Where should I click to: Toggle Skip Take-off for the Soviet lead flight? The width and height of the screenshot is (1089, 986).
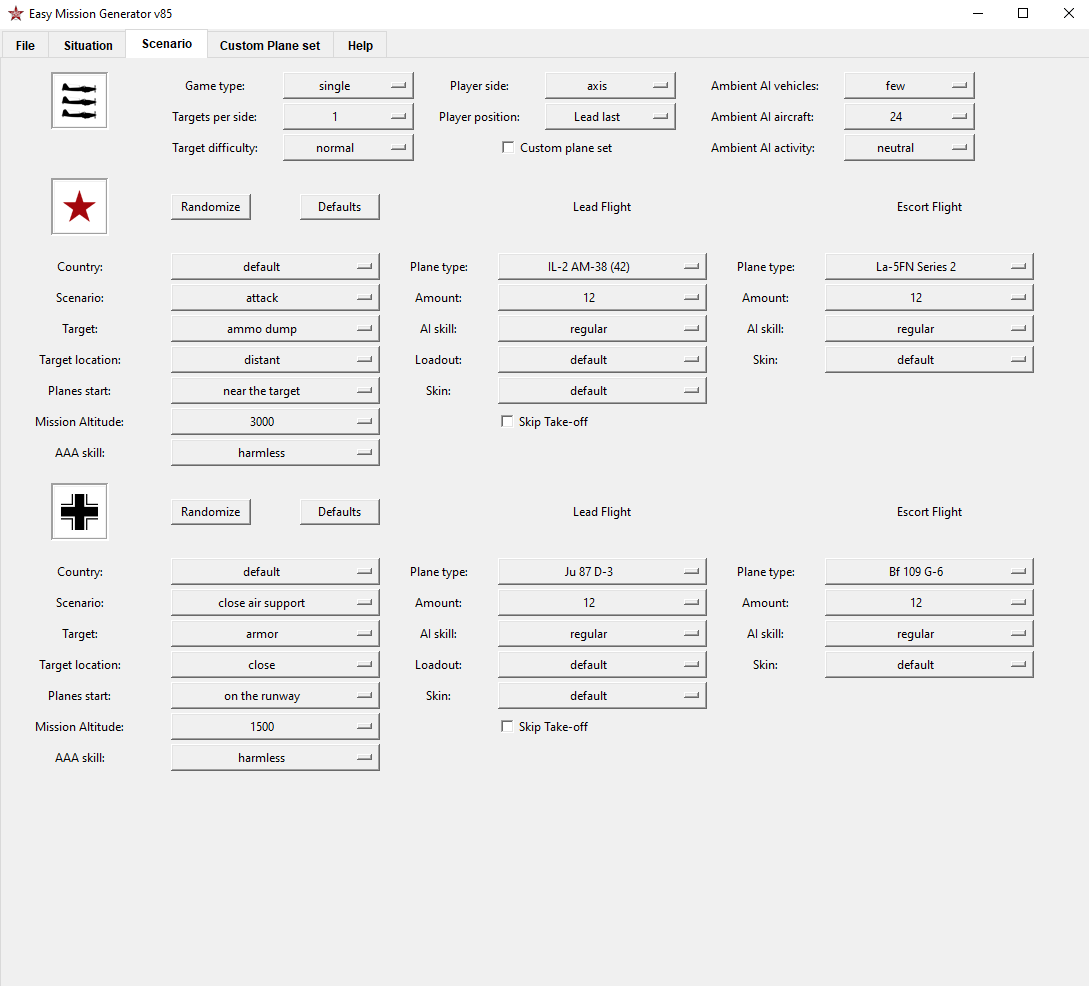tap(507, 421)
